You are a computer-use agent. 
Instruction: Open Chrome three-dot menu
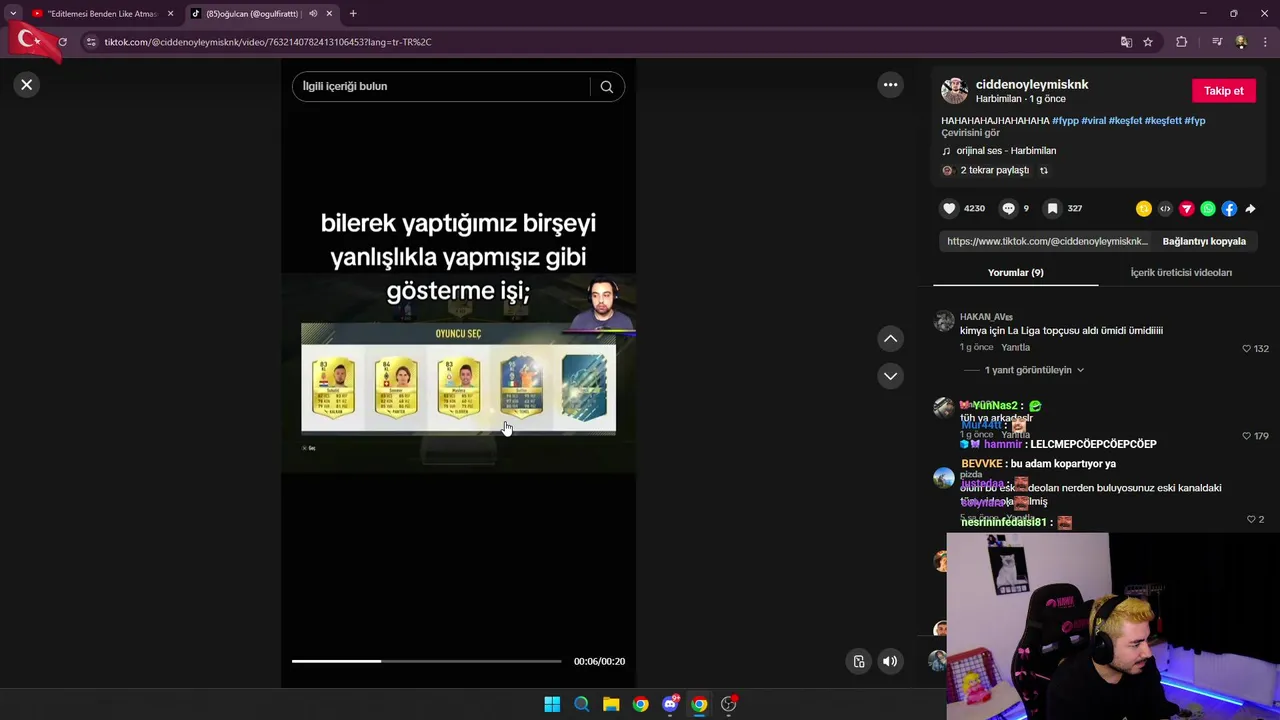click(x=1266, y=42)
